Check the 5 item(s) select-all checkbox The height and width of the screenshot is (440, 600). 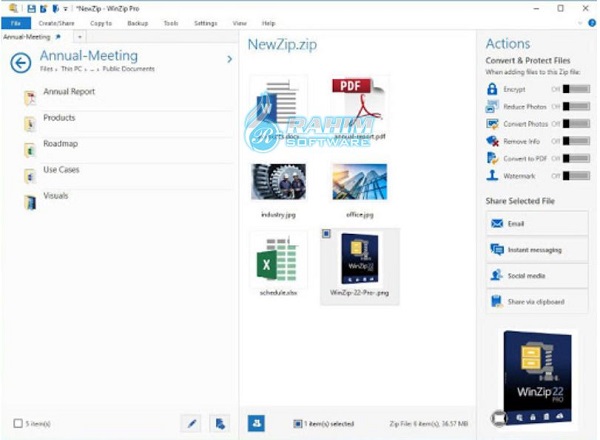pyautogui.click(x=18, y=423)
